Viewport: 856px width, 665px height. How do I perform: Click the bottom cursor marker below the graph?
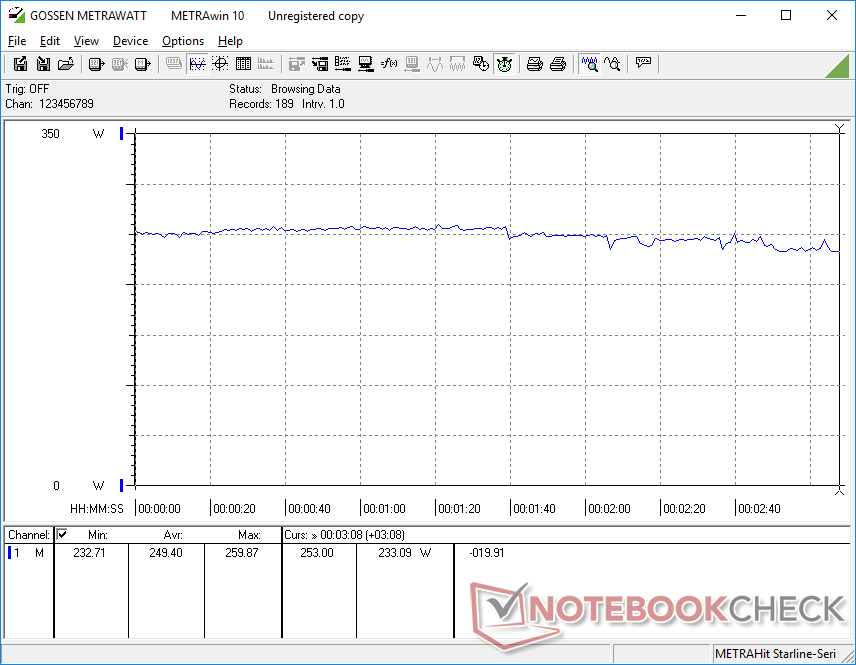pyautogui.click(x=840, y=491)
